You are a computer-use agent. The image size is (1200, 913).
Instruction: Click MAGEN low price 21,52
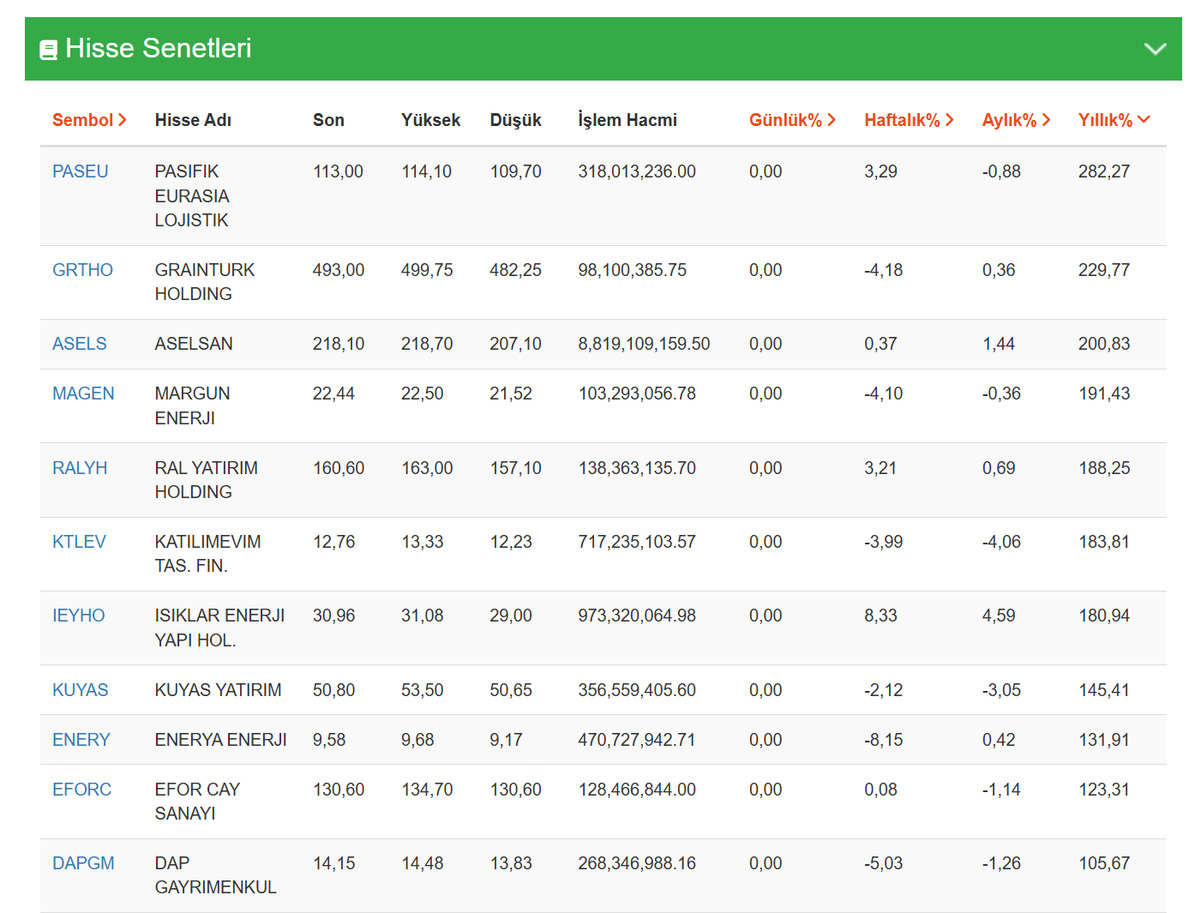pyautogui.click(x=511, y=394)
